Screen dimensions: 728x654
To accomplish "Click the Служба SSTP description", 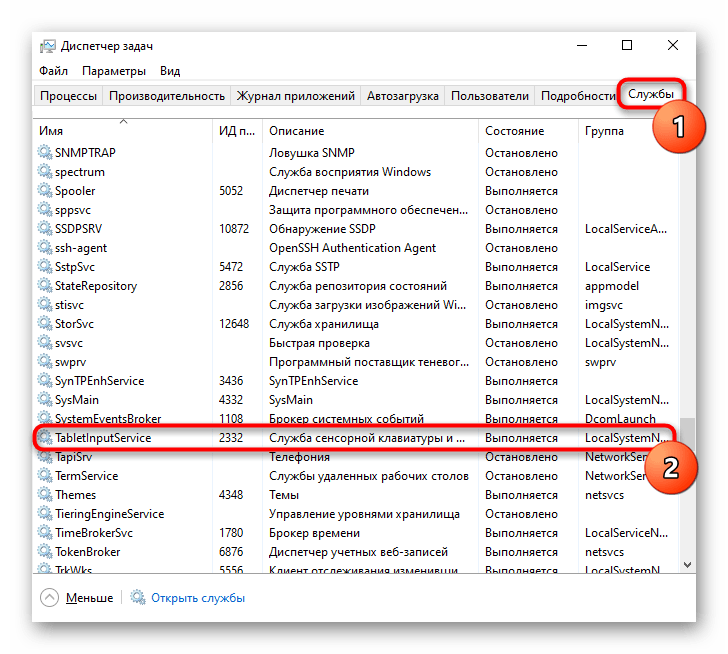I will [x=304, y=267].
